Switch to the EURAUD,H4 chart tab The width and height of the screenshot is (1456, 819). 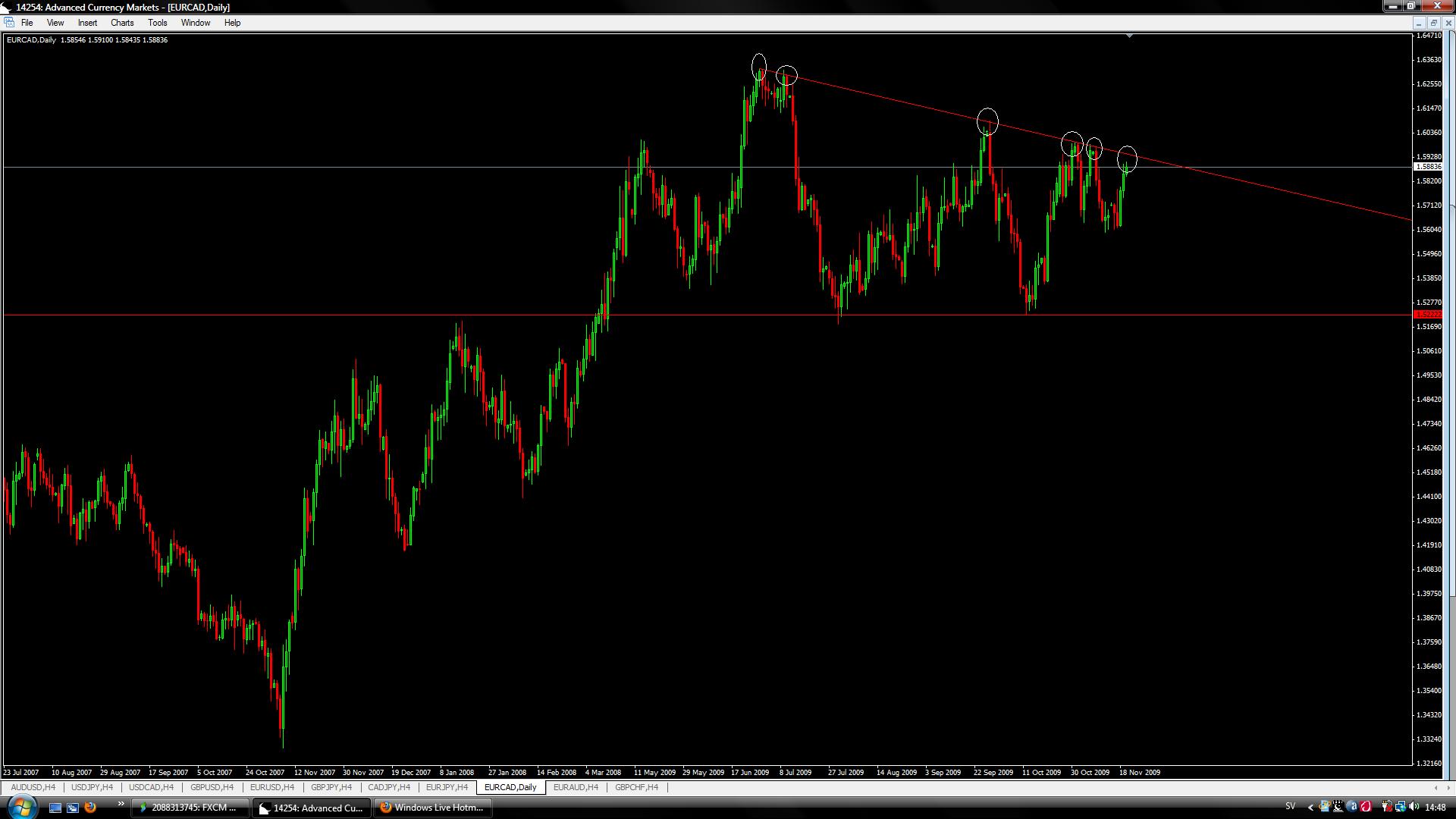[576, 787]
